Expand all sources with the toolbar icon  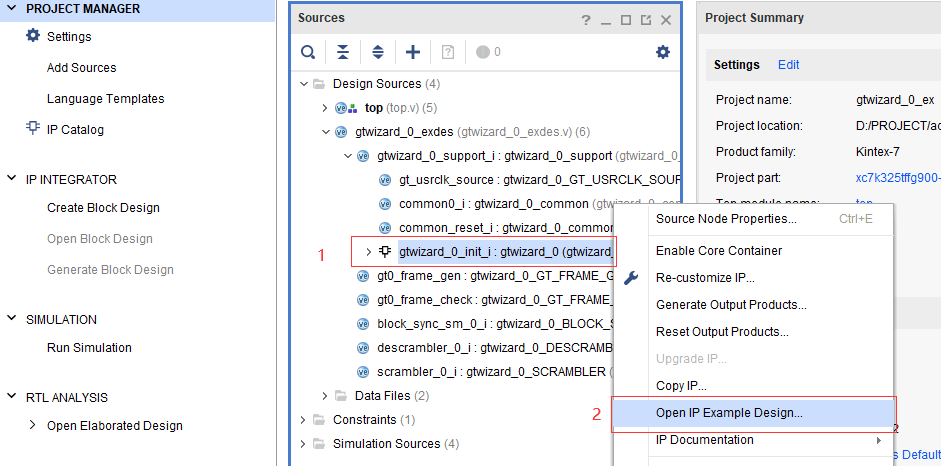[377, 53]
